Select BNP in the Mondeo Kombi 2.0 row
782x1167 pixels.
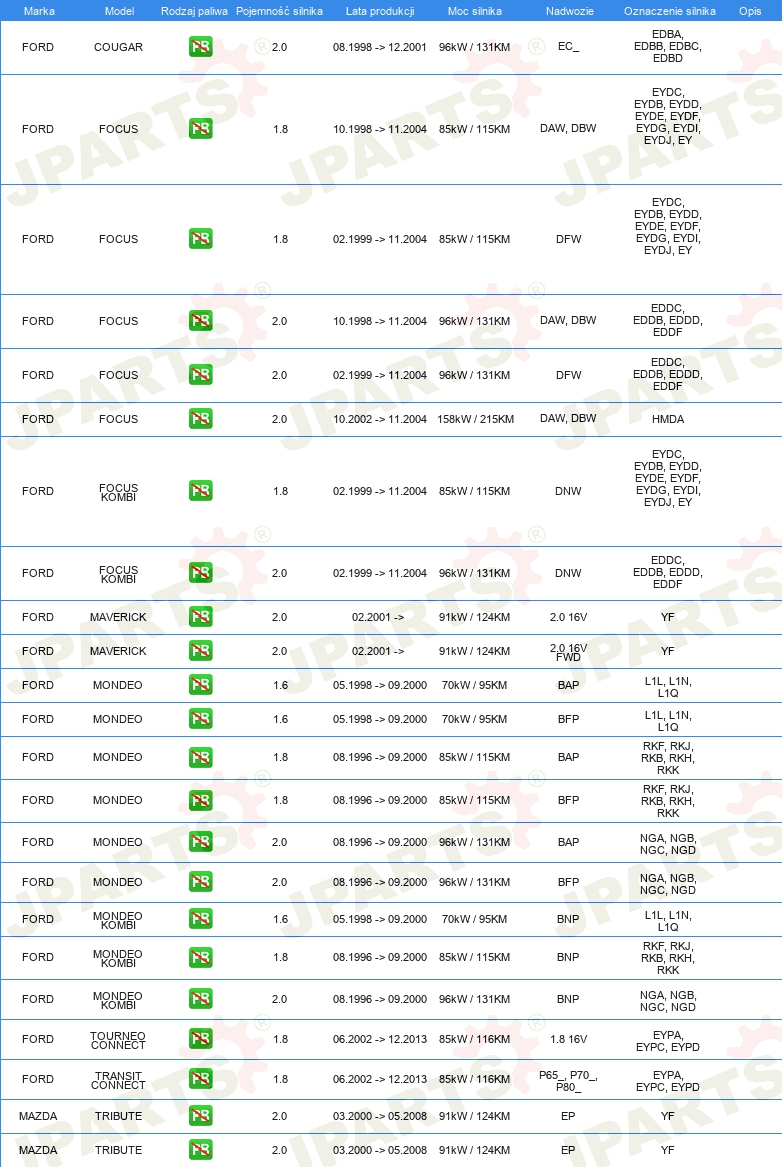(x=568, y=999)
